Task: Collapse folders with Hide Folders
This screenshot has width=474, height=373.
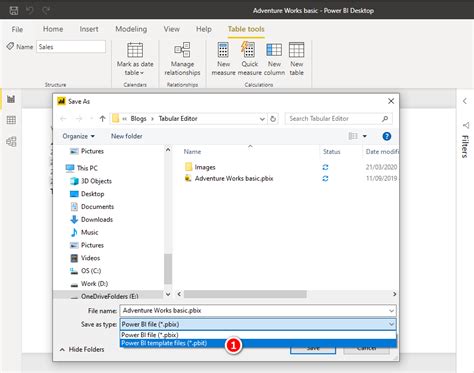Action: 82,349
